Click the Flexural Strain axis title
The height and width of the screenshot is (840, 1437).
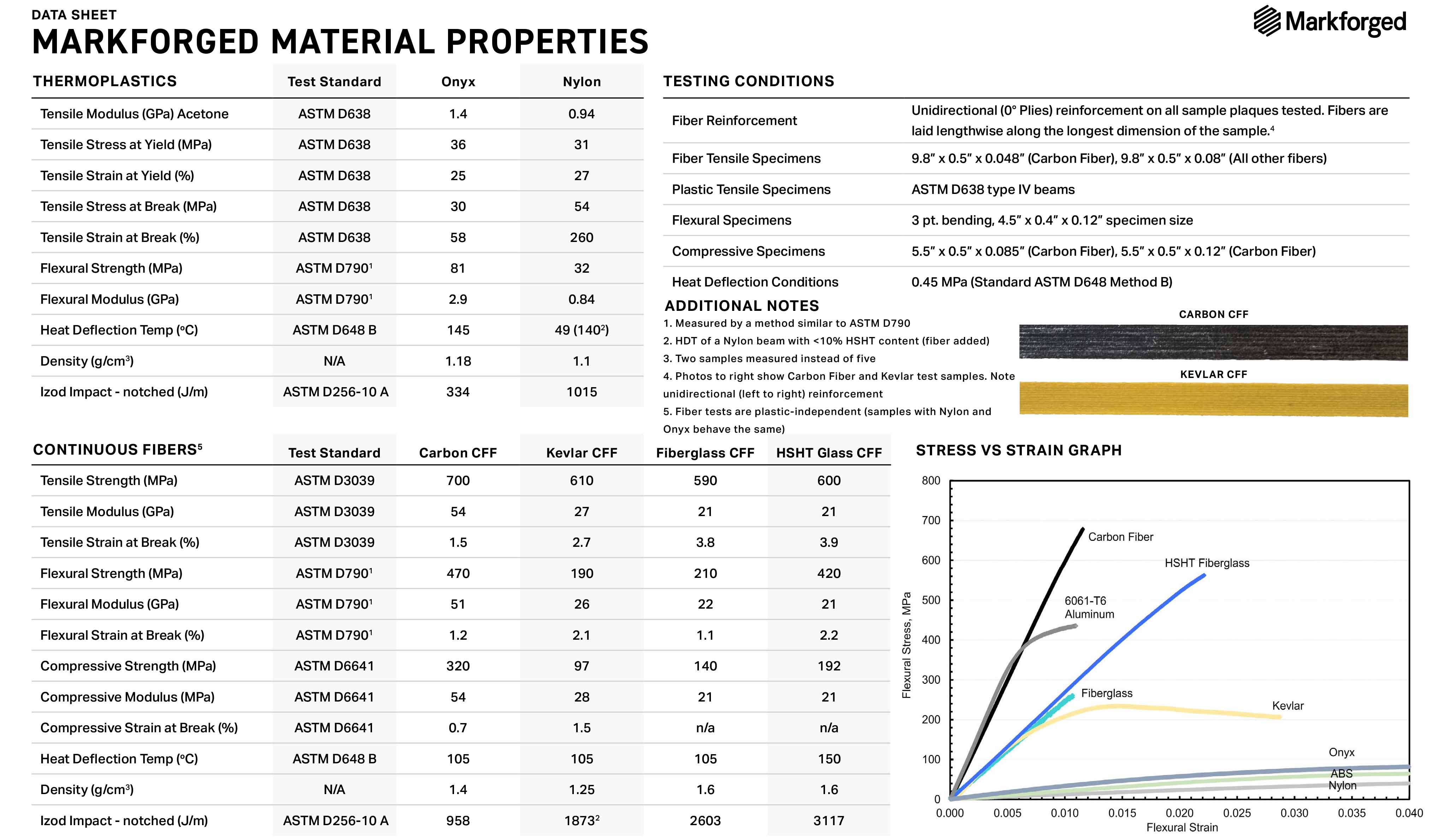(x=1182, y=827)
